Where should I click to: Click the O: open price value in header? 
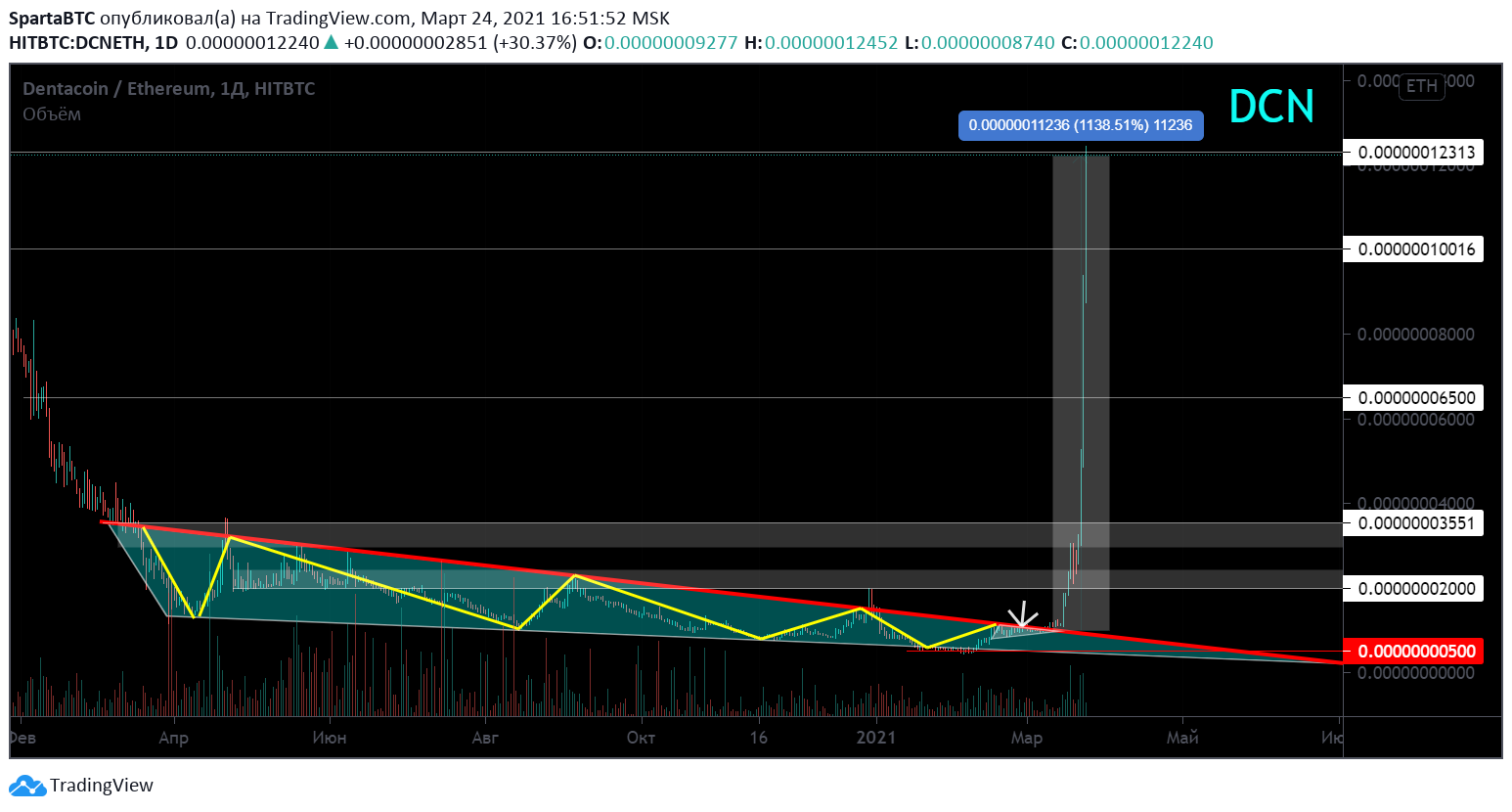click(671, 43)
